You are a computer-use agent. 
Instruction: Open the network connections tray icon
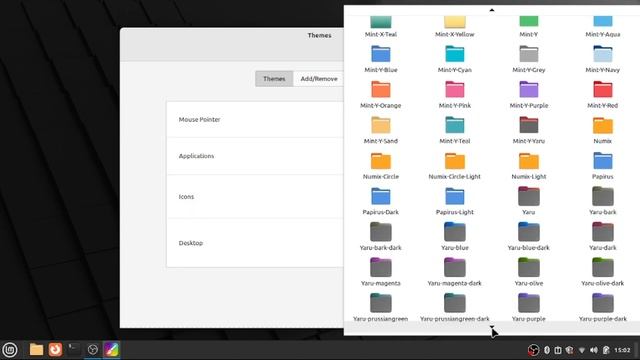pos(582,350)
